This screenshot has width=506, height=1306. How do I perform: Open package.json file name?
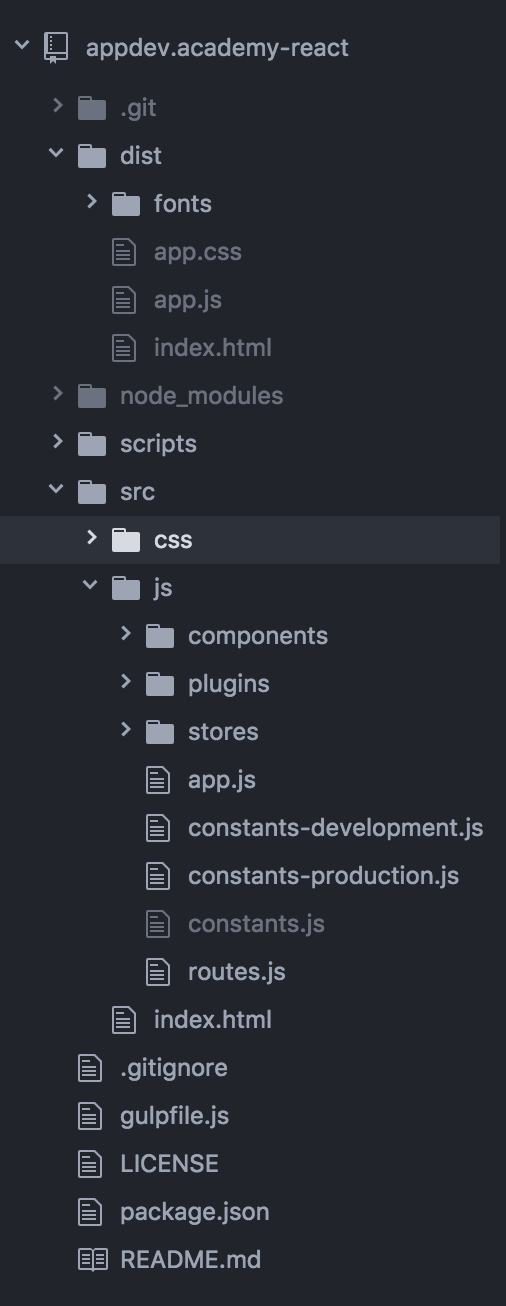(195, 1212)
